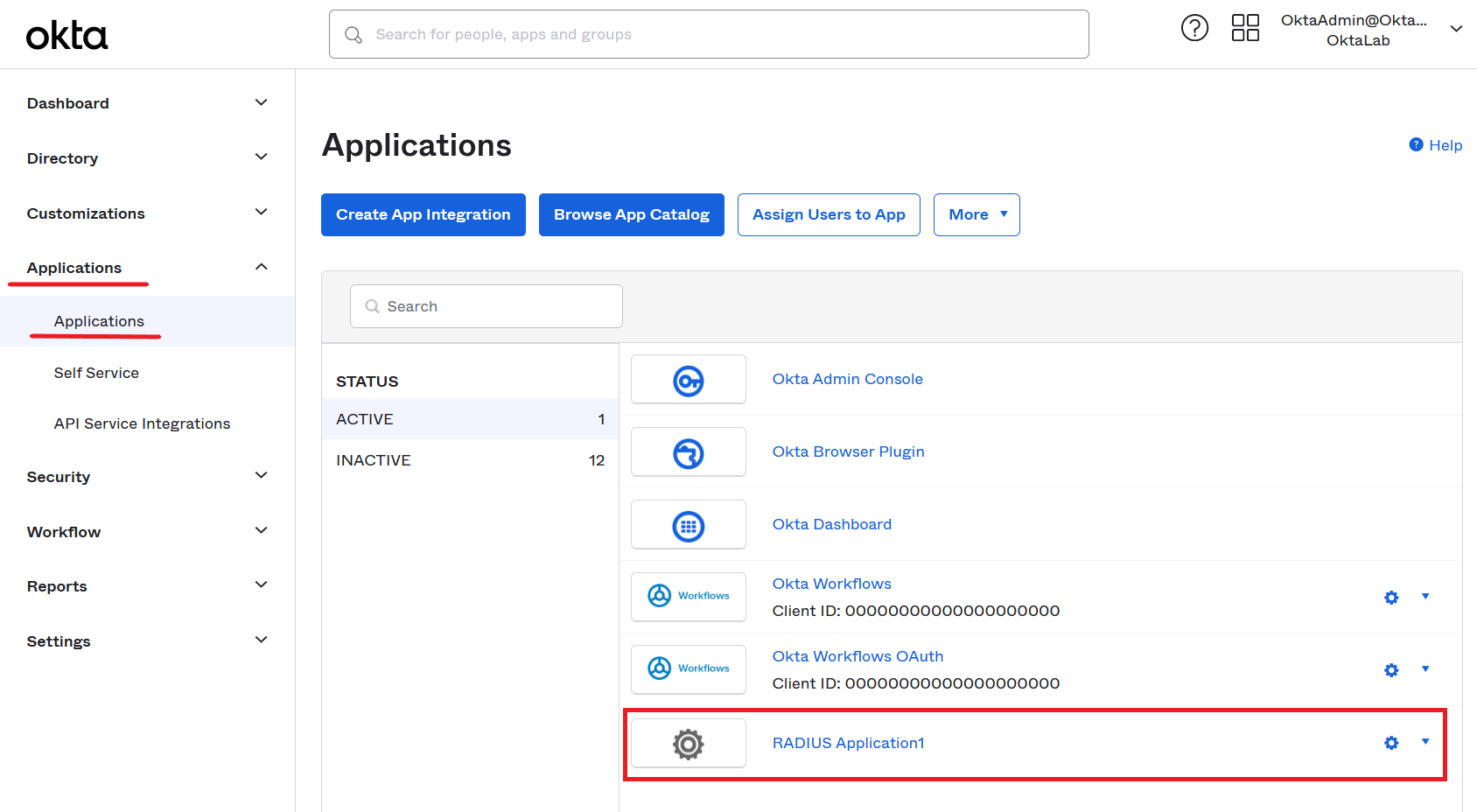Click Create App Integration button

point(423,214)
